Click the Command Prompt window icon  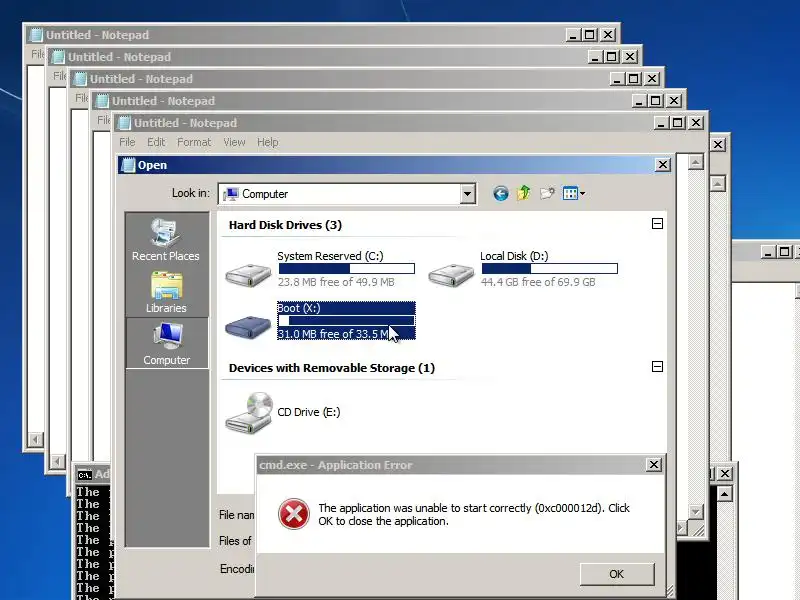pyautogui.click(x=85, y=475)
